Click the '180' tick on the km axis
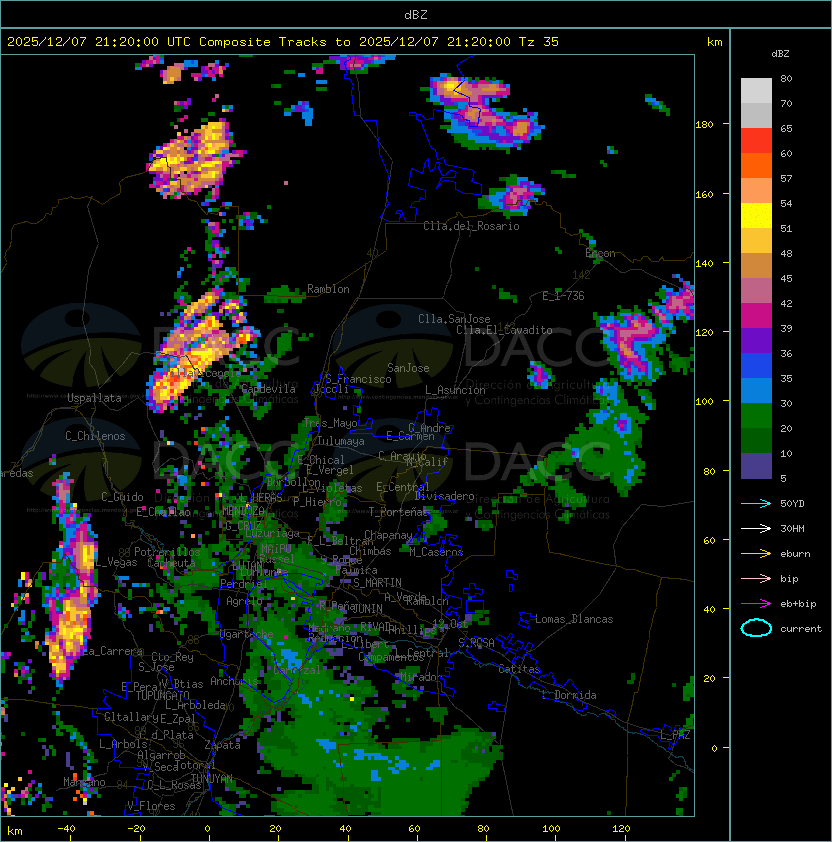832x842 pixels. click(704, 125)
